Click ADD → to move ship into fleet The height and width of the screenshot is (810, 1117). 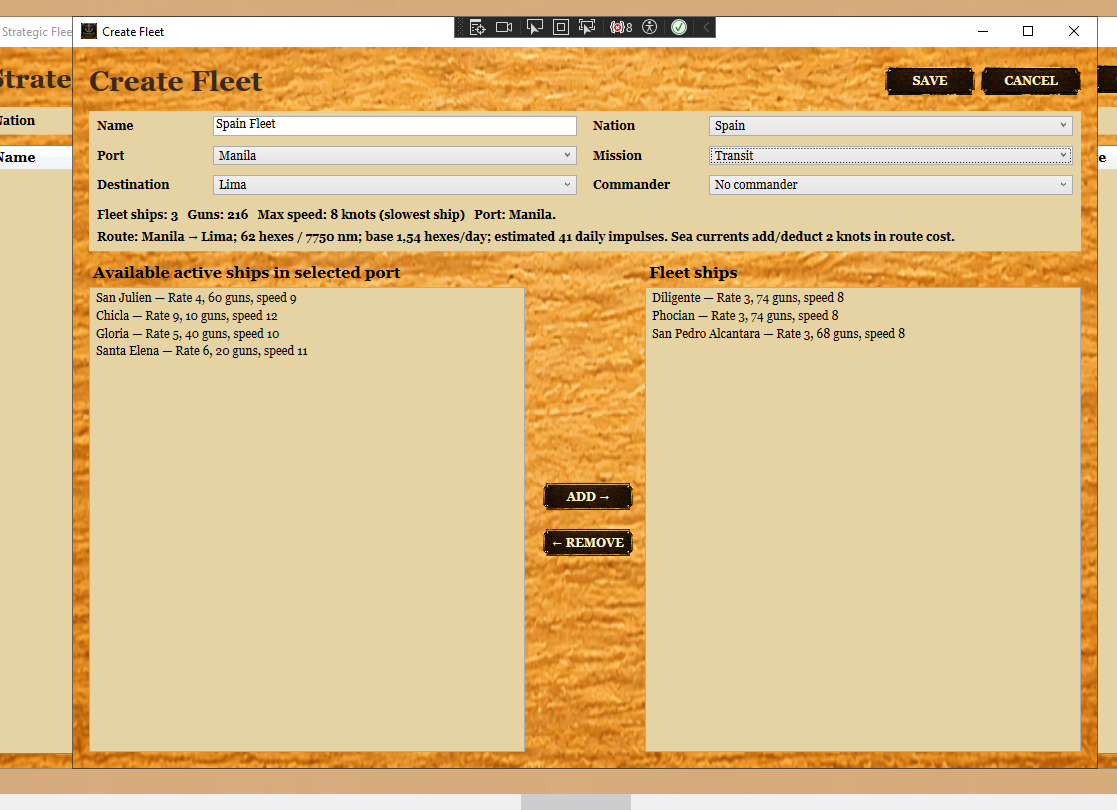588,497
